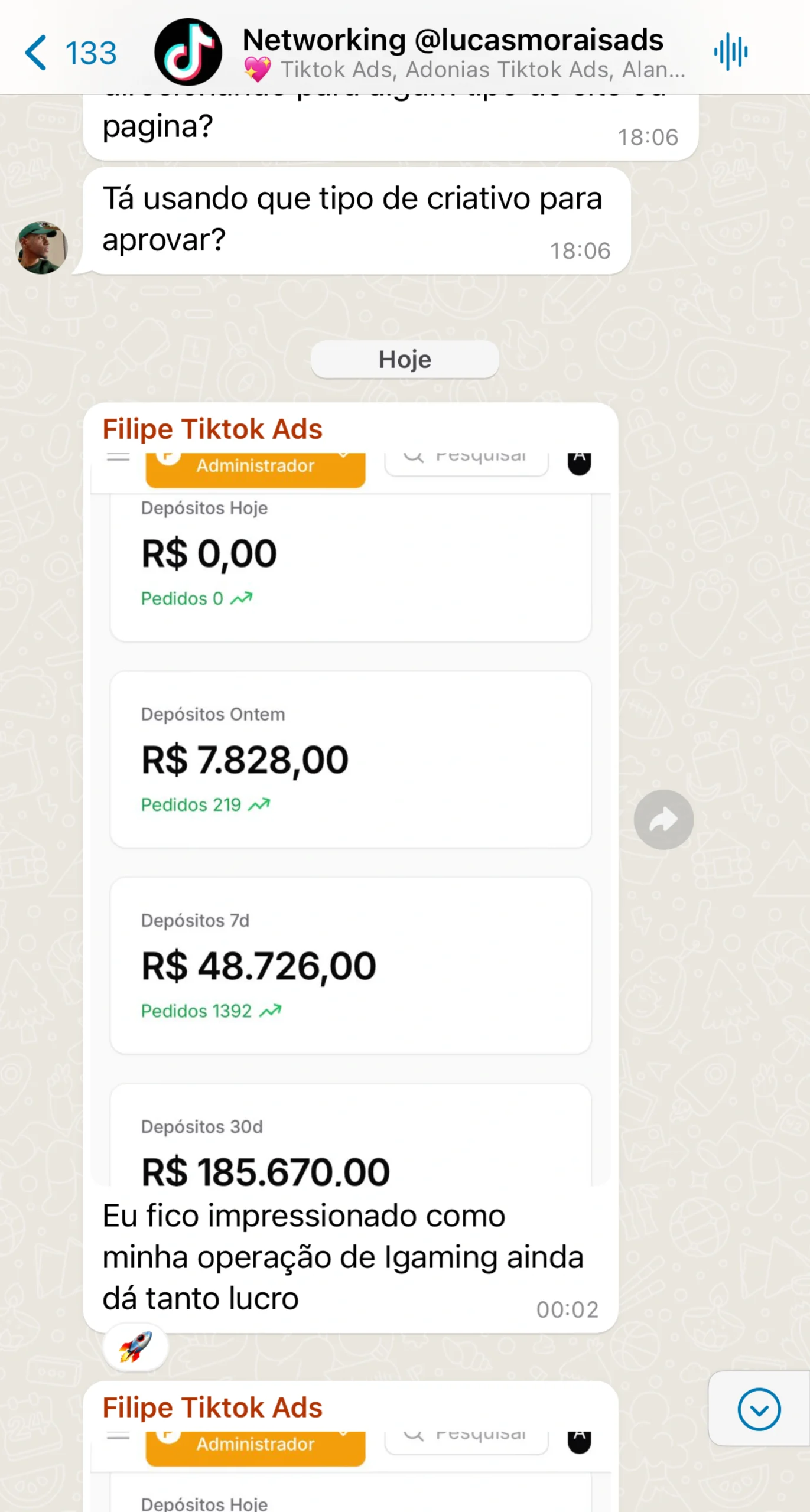
Task: Tap the Hoje date pill
Action: pos(405,360)
